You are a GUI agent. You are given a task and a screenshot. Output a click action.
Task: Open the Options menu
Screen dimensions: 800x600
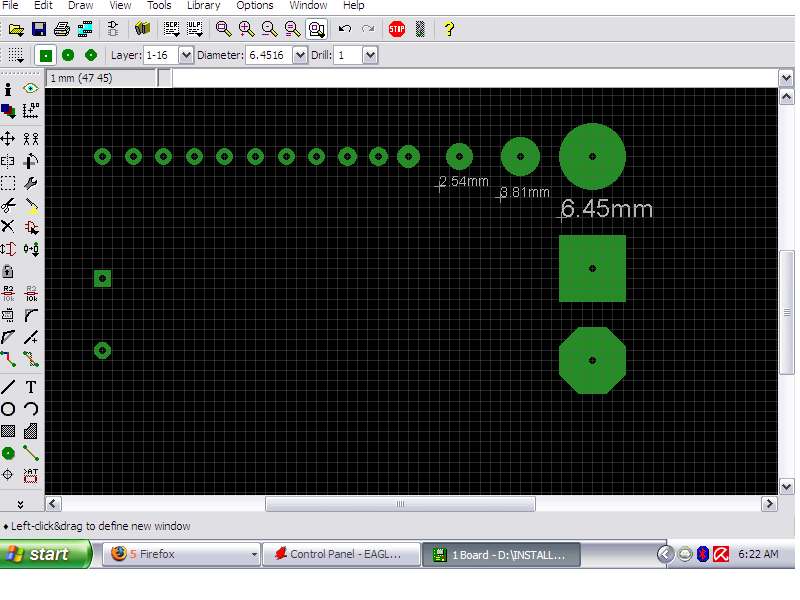[255, 6]
